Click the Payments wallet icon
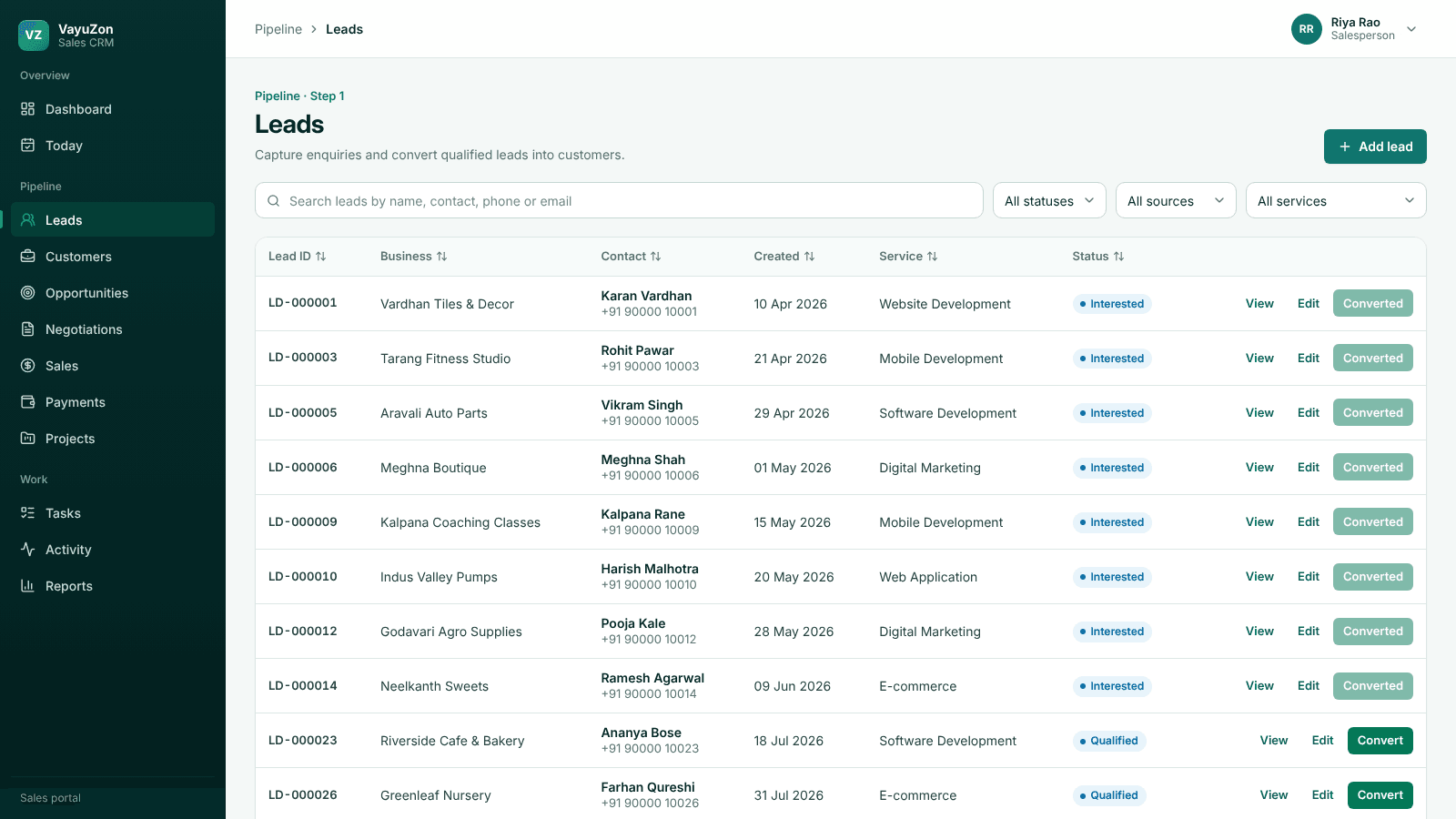This screenshot has width=1456, height=819. [x=28, y=402]
